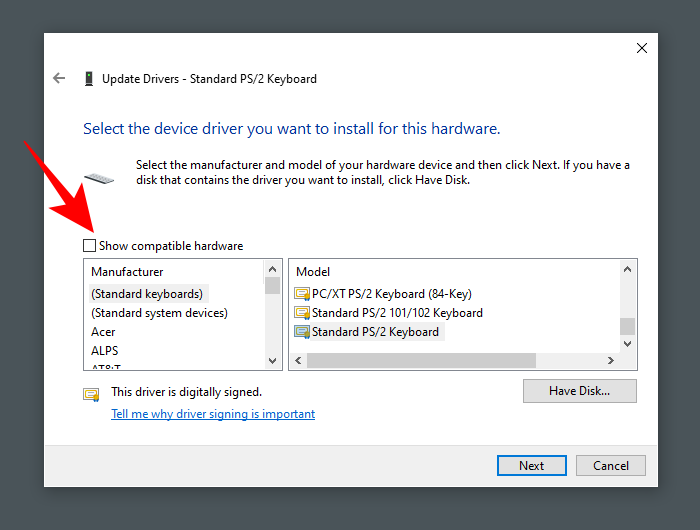The image size is (700, 530).
Task: Open 'Tell me why driver signing is important'
Action: [213, 414]
